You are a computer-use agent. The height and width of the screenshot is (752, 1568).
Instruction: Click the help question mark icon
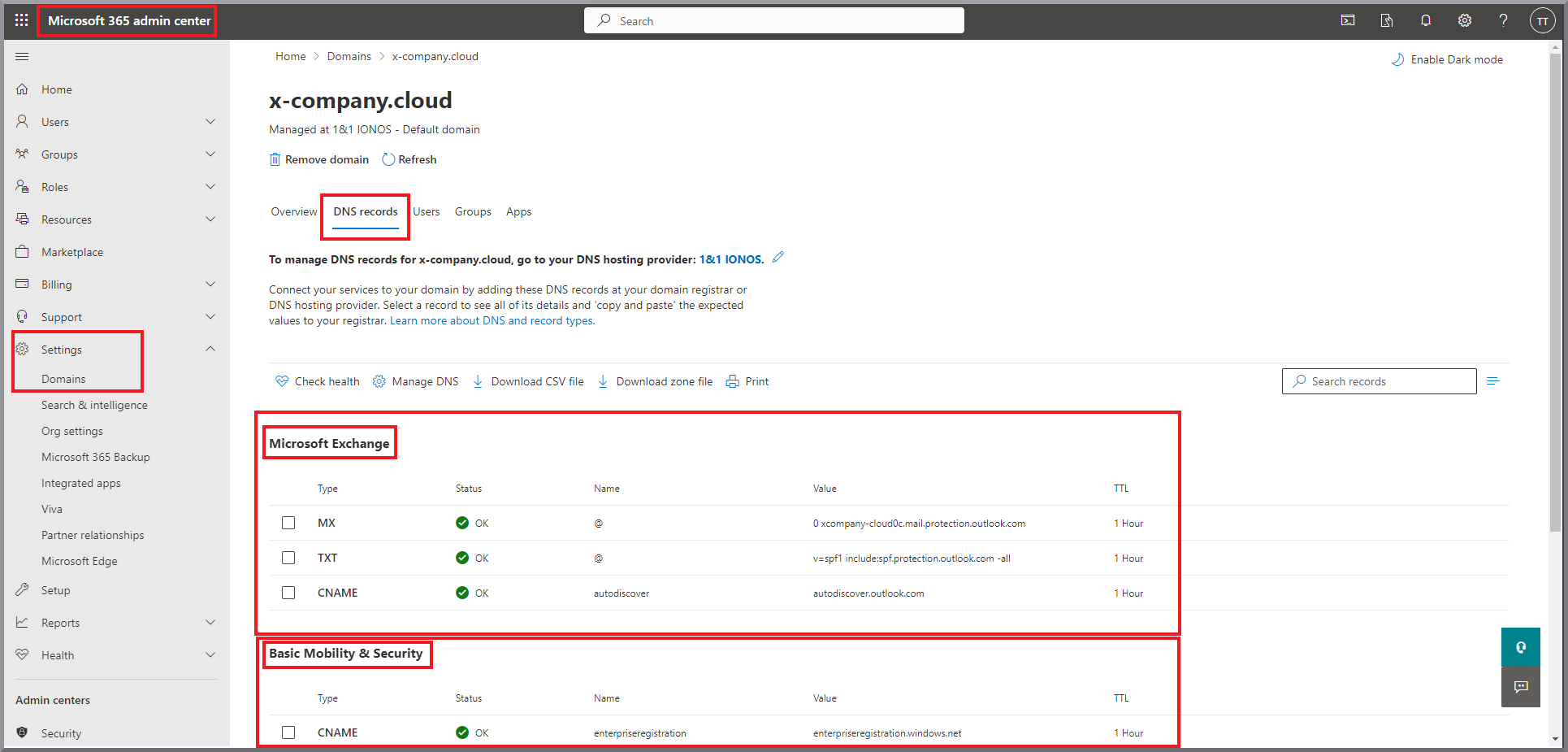click(1504, 20)
